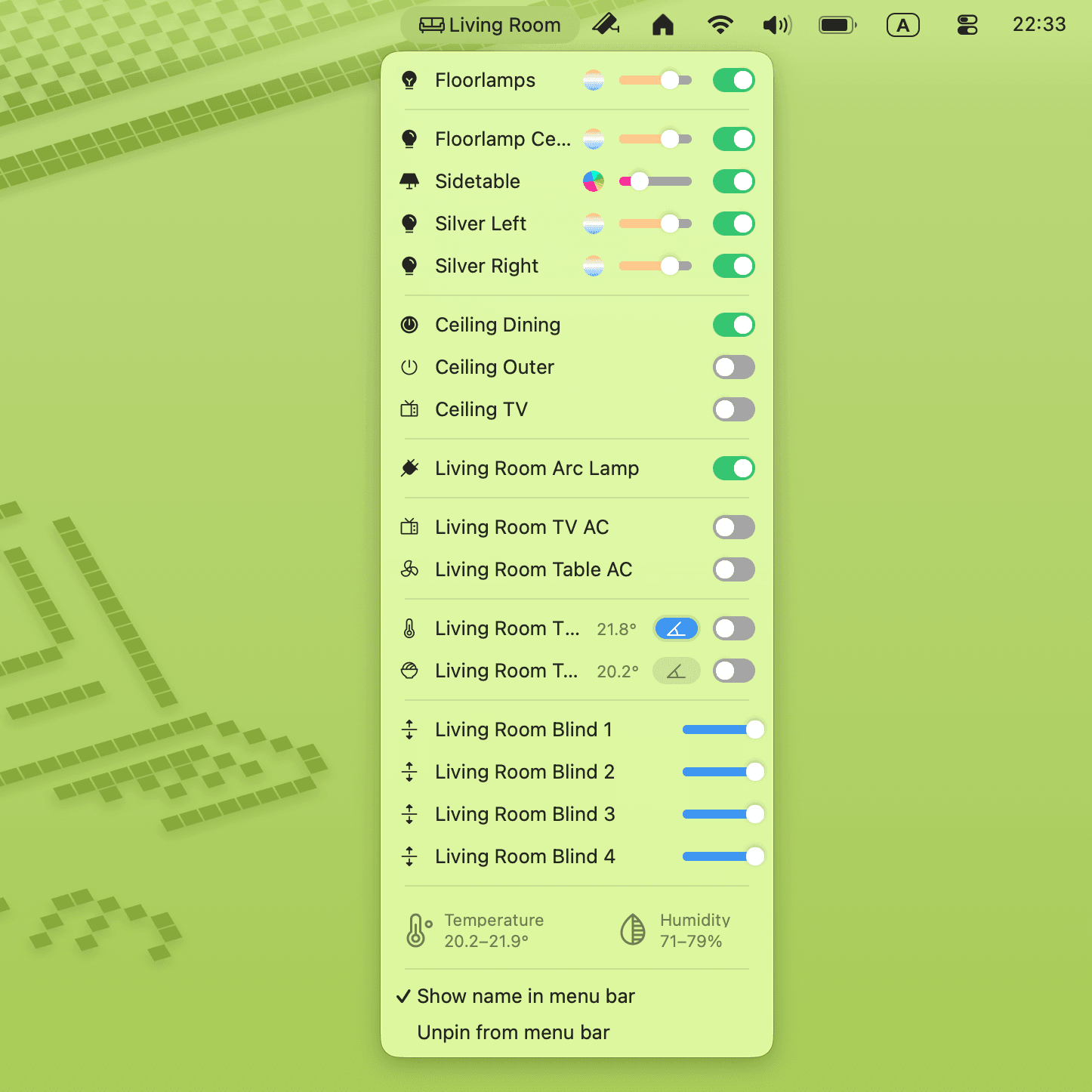This screenshot has width=1092, height=1092.
Task: Open the Sidetable color wheel swatch
Action: tap(594, 181)
